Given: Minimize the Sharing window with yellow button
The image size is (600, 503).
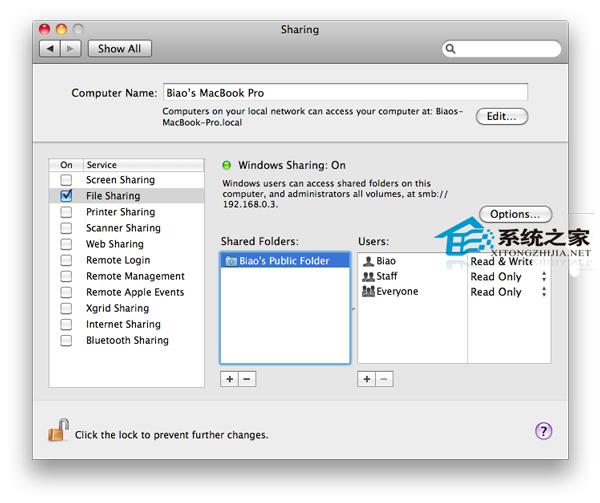Looking at the screenshot, I should click(61, 29).
